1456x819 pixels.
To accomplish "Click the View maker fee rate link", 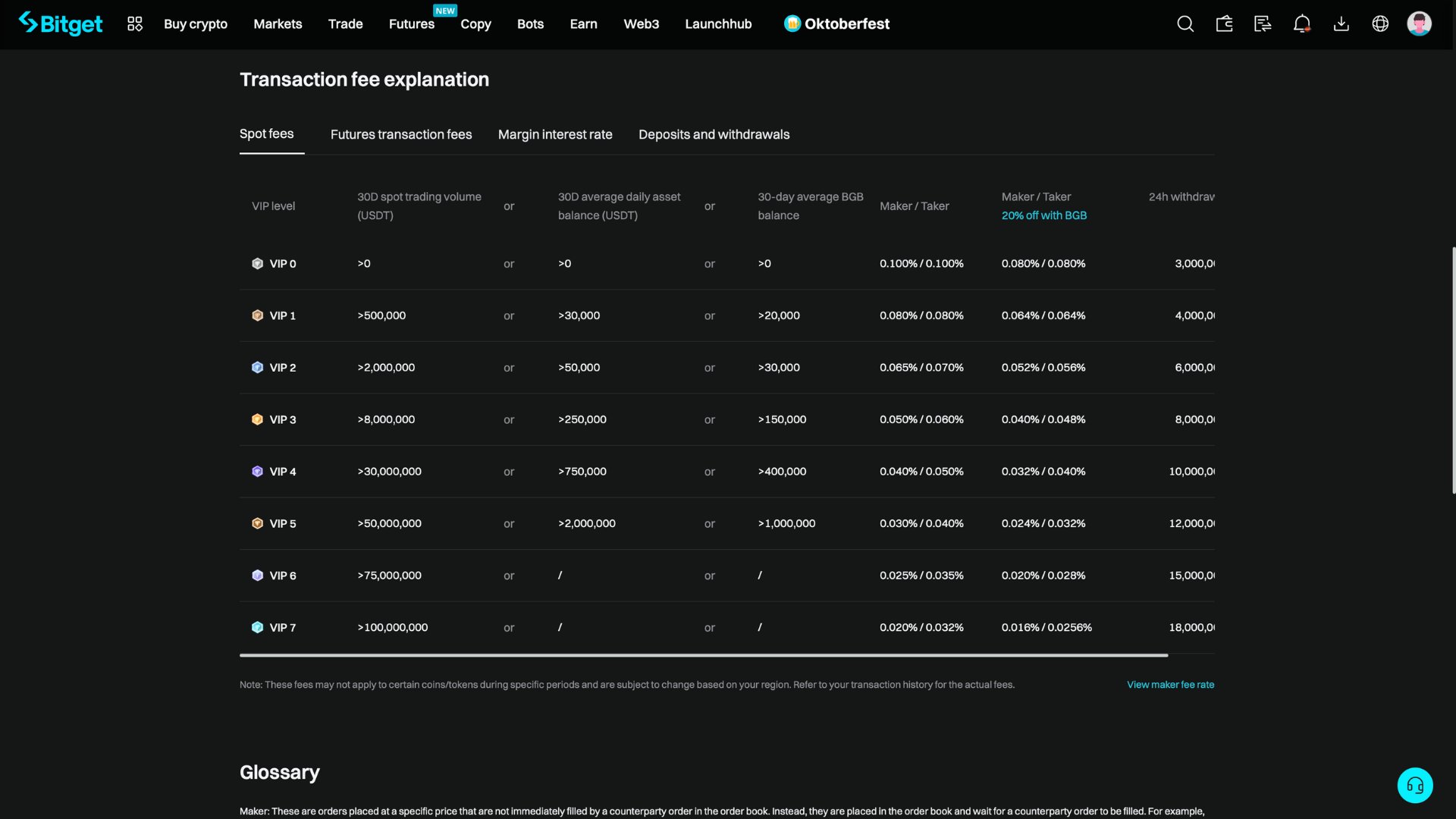I will coord(1170,685).
